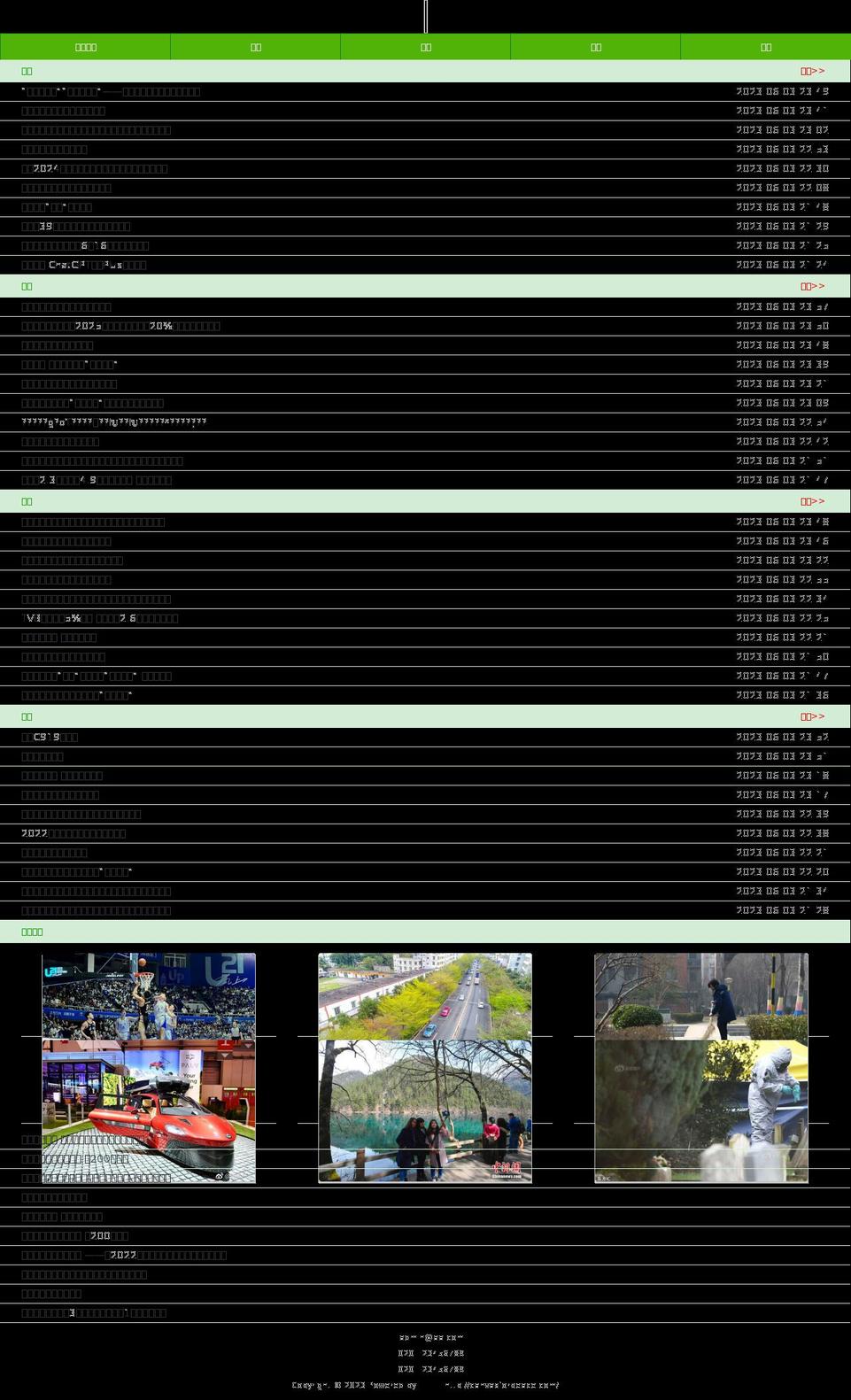The image size is (851, 1400).
Task: Click footer contact line containing @ sign
Action: pyautogui.click(x=431, y=1337)
